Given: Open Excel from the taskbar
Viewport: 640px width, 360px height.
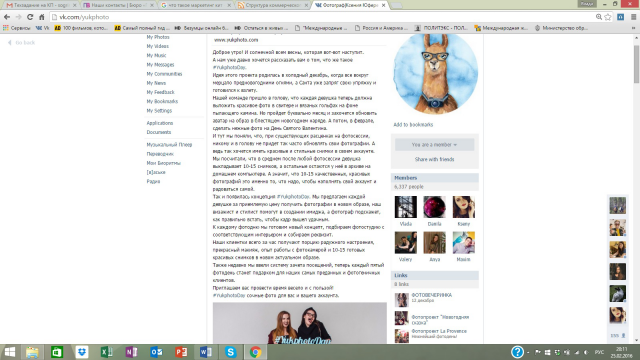Looking at the screenshot, I should pyautogui.click(x=107, y=352).
